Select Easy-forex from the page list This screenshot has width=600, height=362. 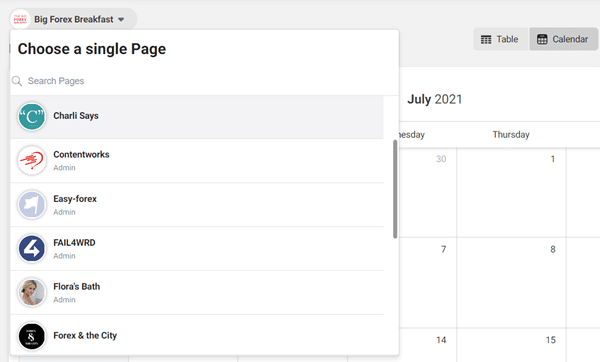click(197, 205)
